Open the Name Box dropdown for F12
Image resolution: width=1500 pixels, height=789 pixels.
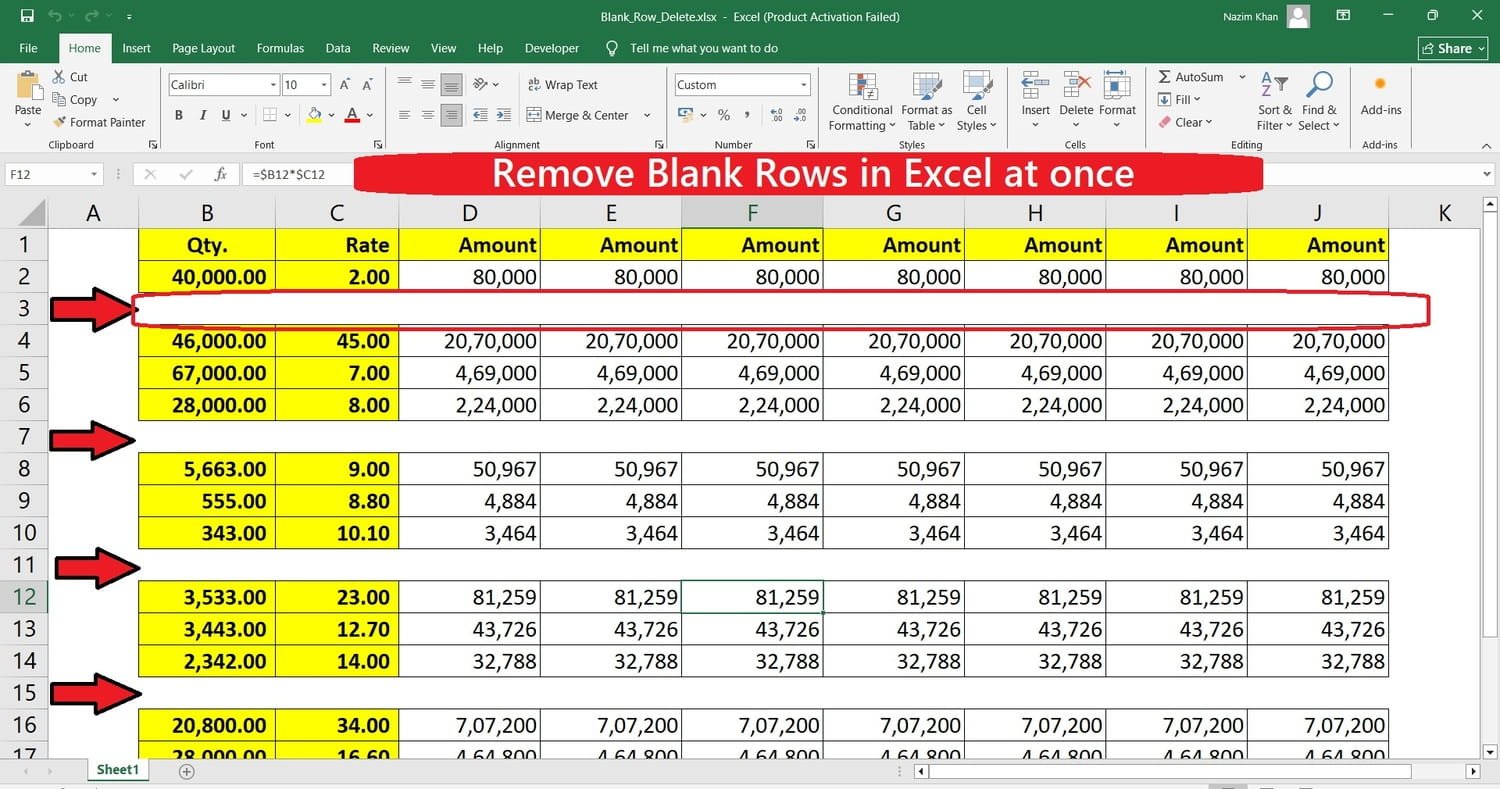coord(94,174)
